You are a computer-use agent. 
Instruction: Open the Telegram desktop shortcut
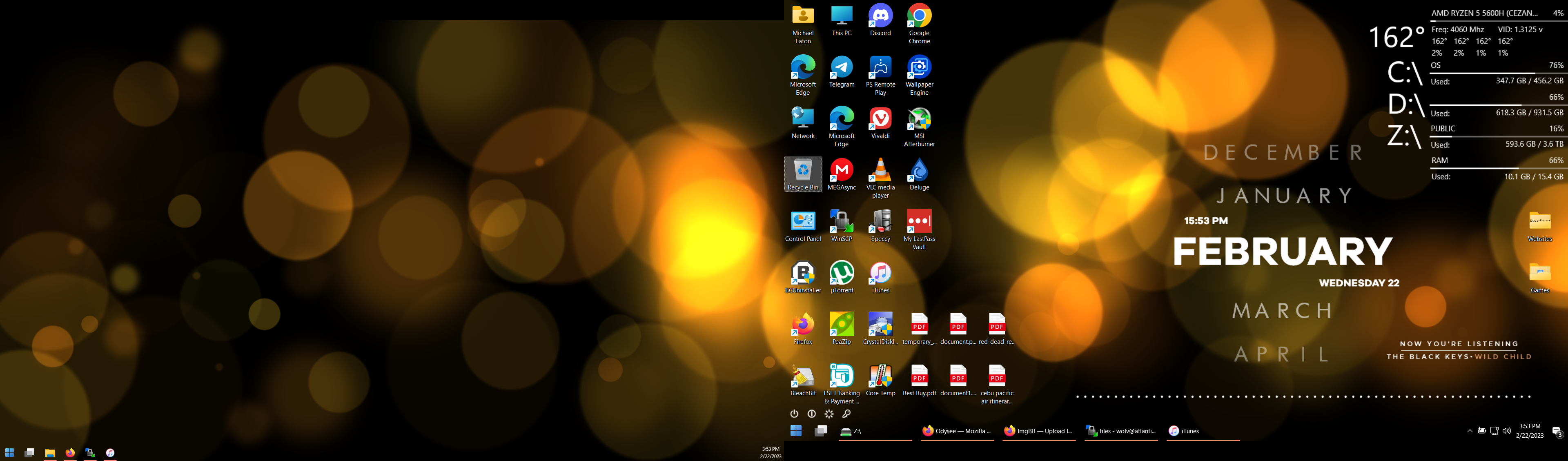(x=842, y=72)
